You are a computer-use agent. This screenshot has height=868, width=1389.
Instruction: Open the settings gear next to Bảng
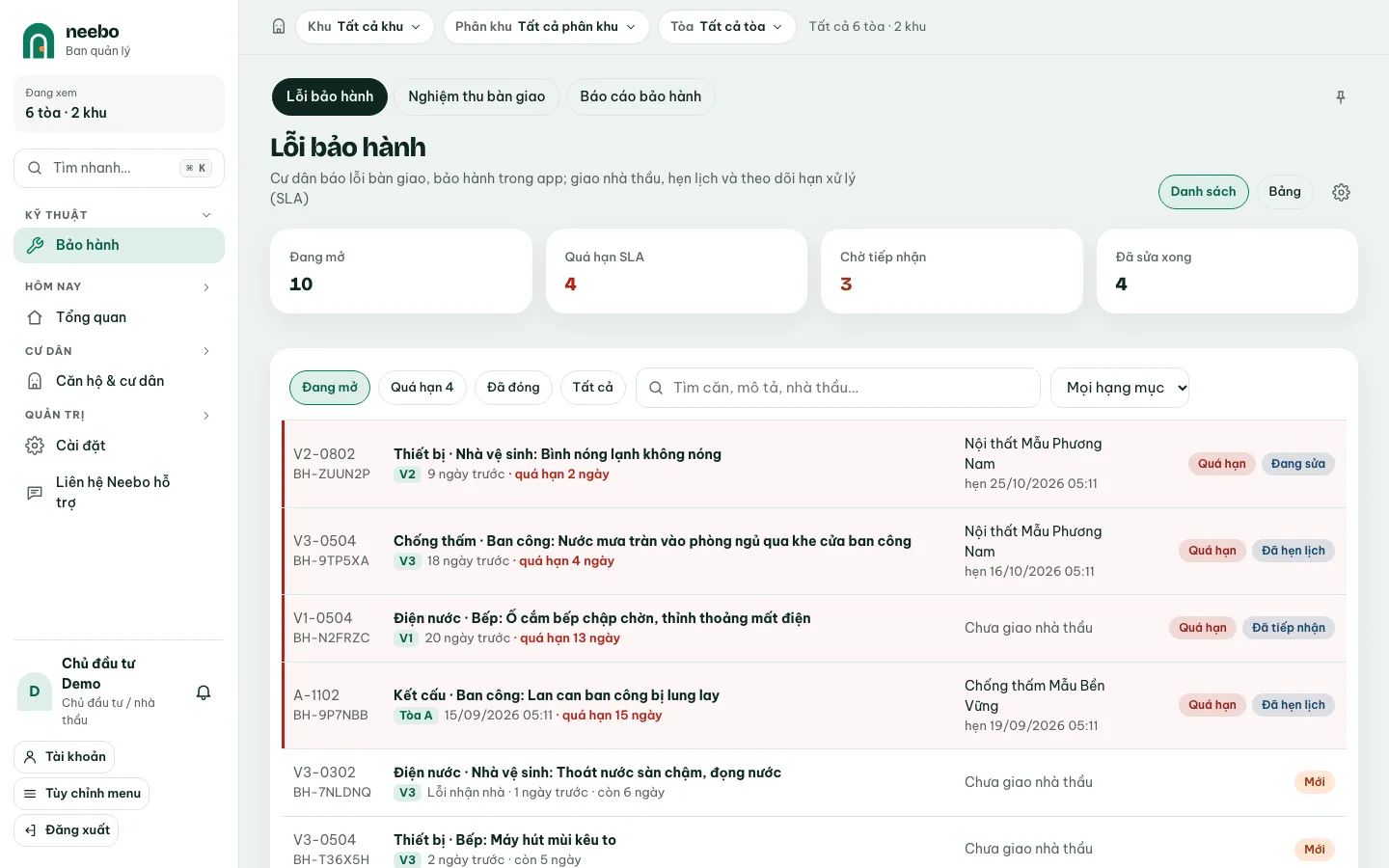[x=1341, y=192]
